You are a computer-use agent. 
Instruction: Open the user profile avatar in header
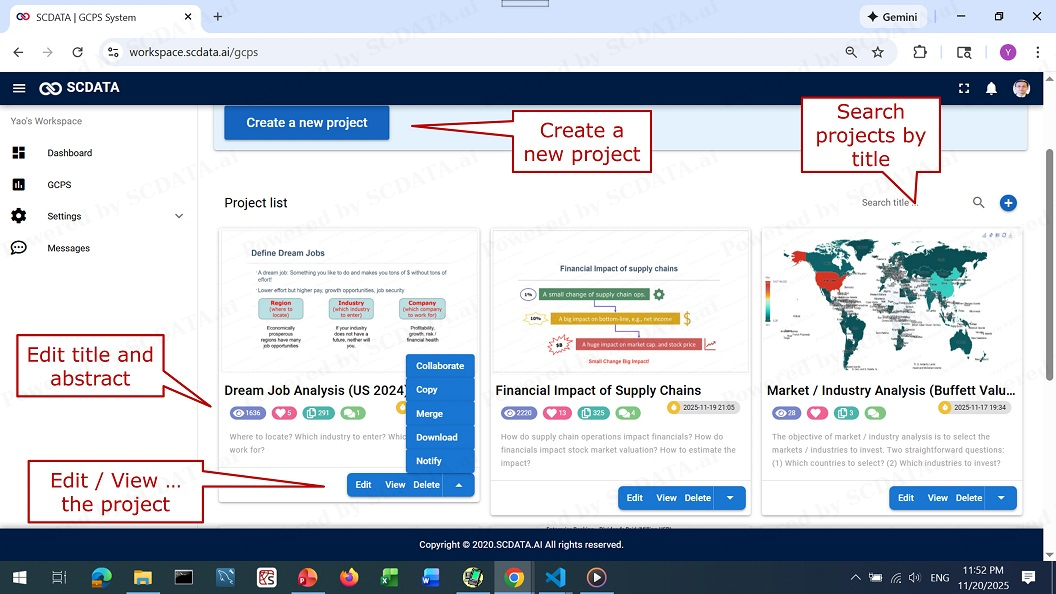1021,88
